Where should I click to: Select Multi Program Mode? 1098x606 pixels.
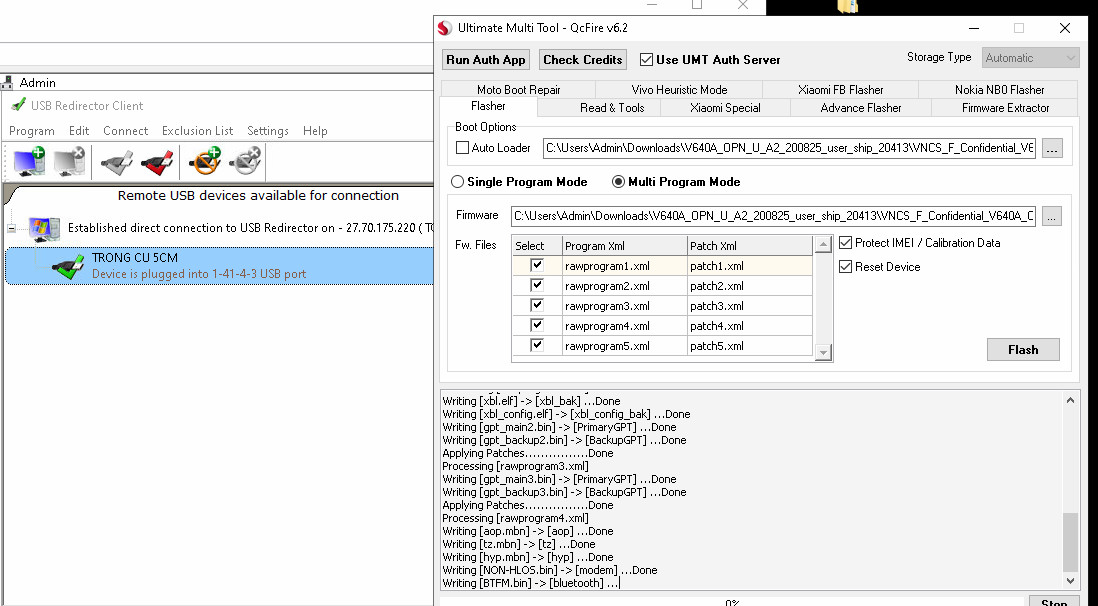point(618,181)
